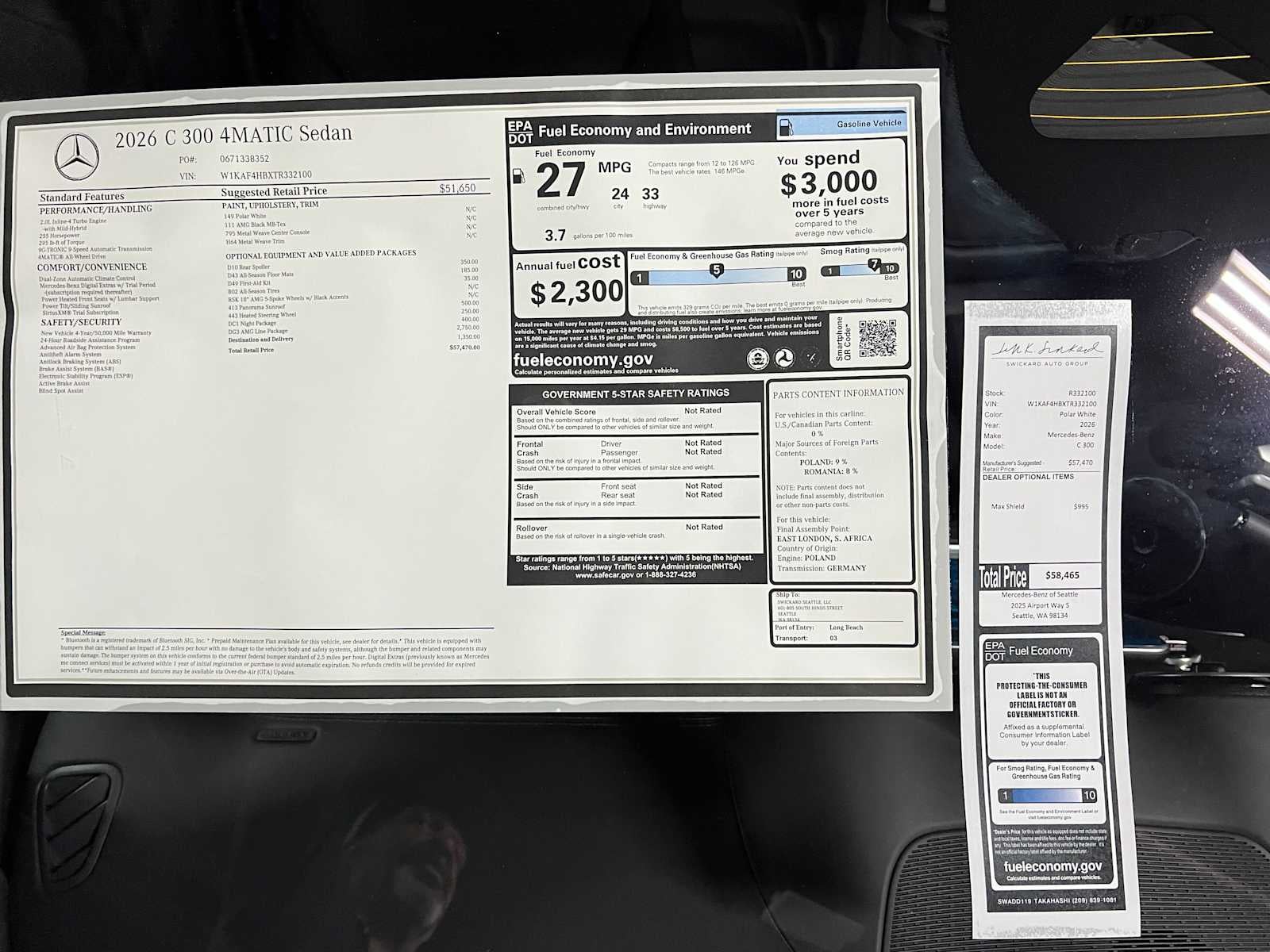
Task: Select the "149 Polar White" paint line
Action: [x=245, y=217]
